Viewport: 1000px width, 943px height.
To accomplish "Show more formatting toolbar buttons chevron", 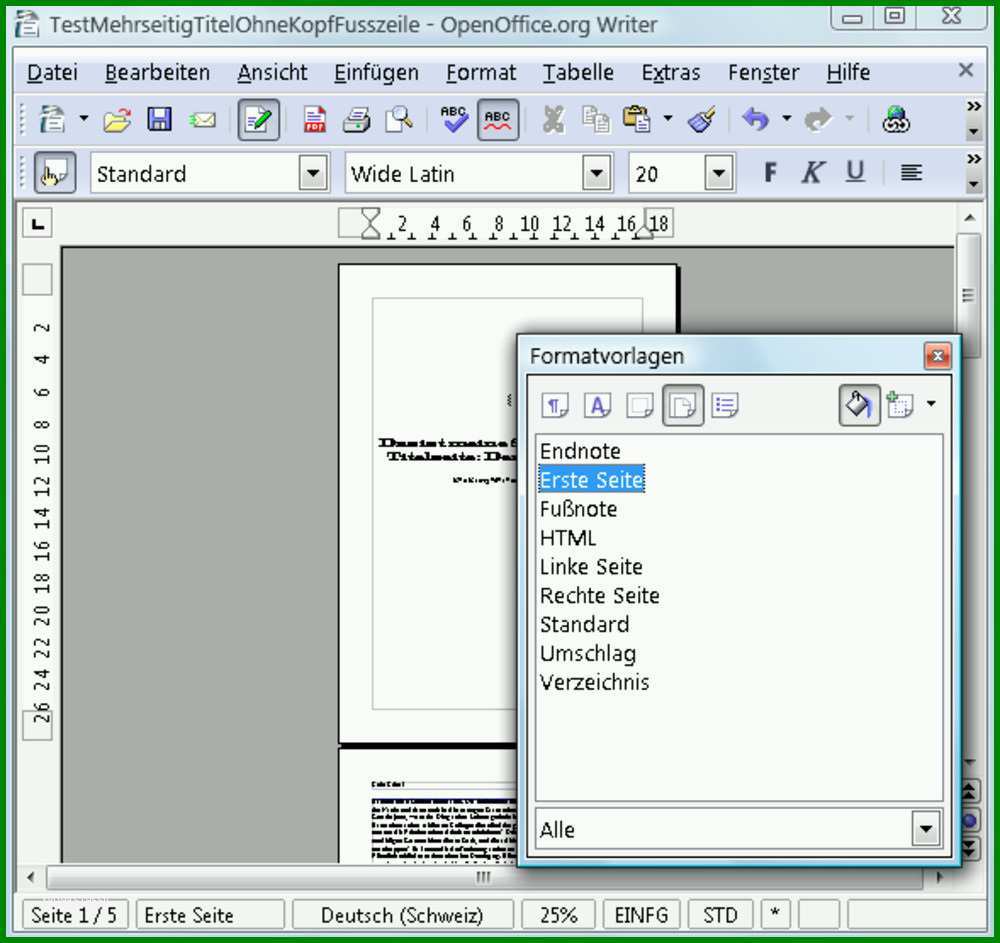I will click(x=973, y=159).
